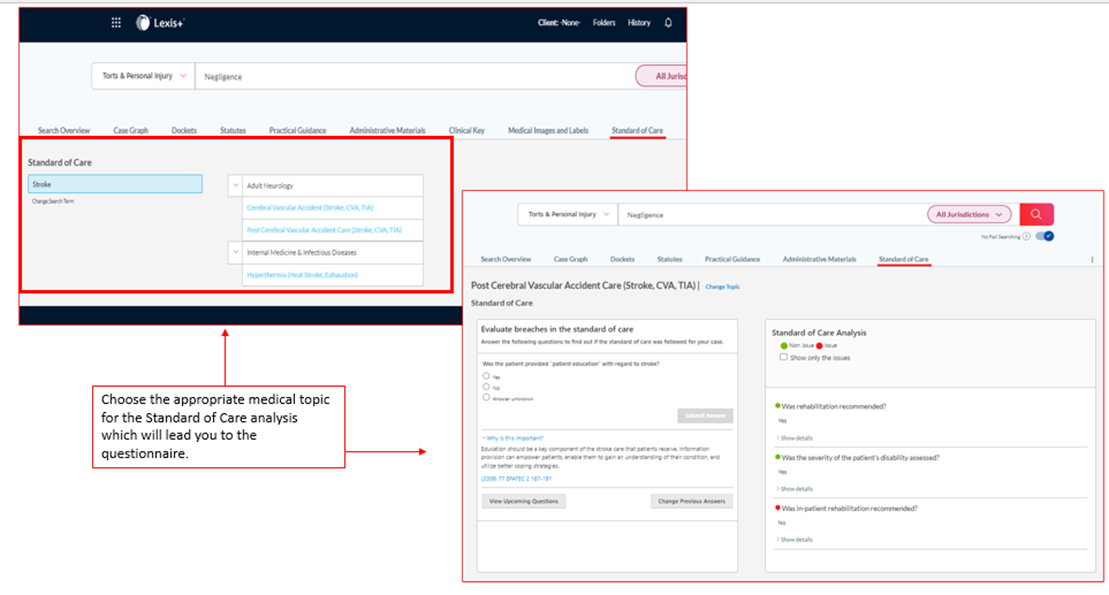Select the Answer unknown radio option

(486, 398)
